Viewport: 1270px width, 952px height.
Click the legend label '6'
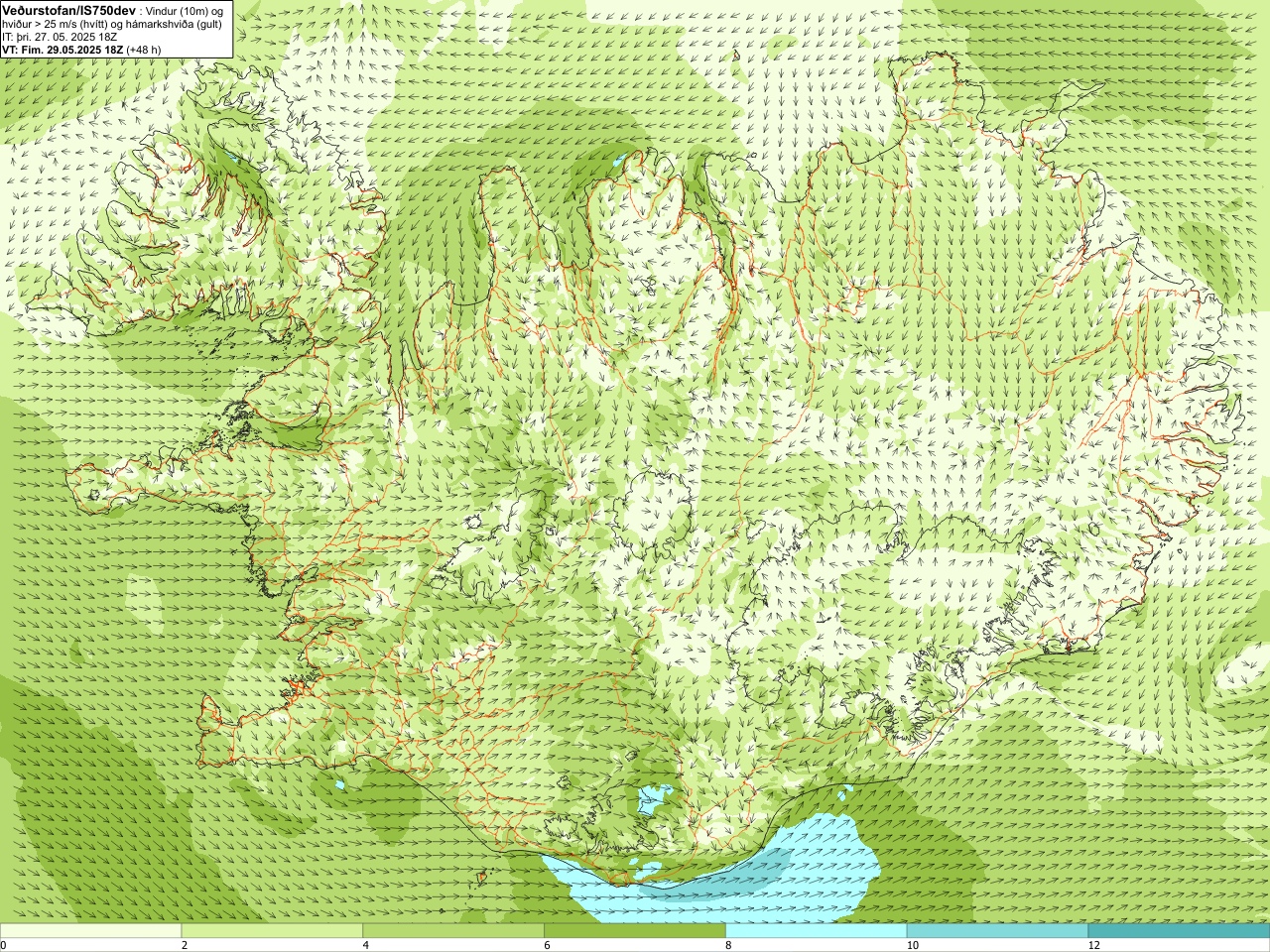pyautogui.click(x=548, y=945)
